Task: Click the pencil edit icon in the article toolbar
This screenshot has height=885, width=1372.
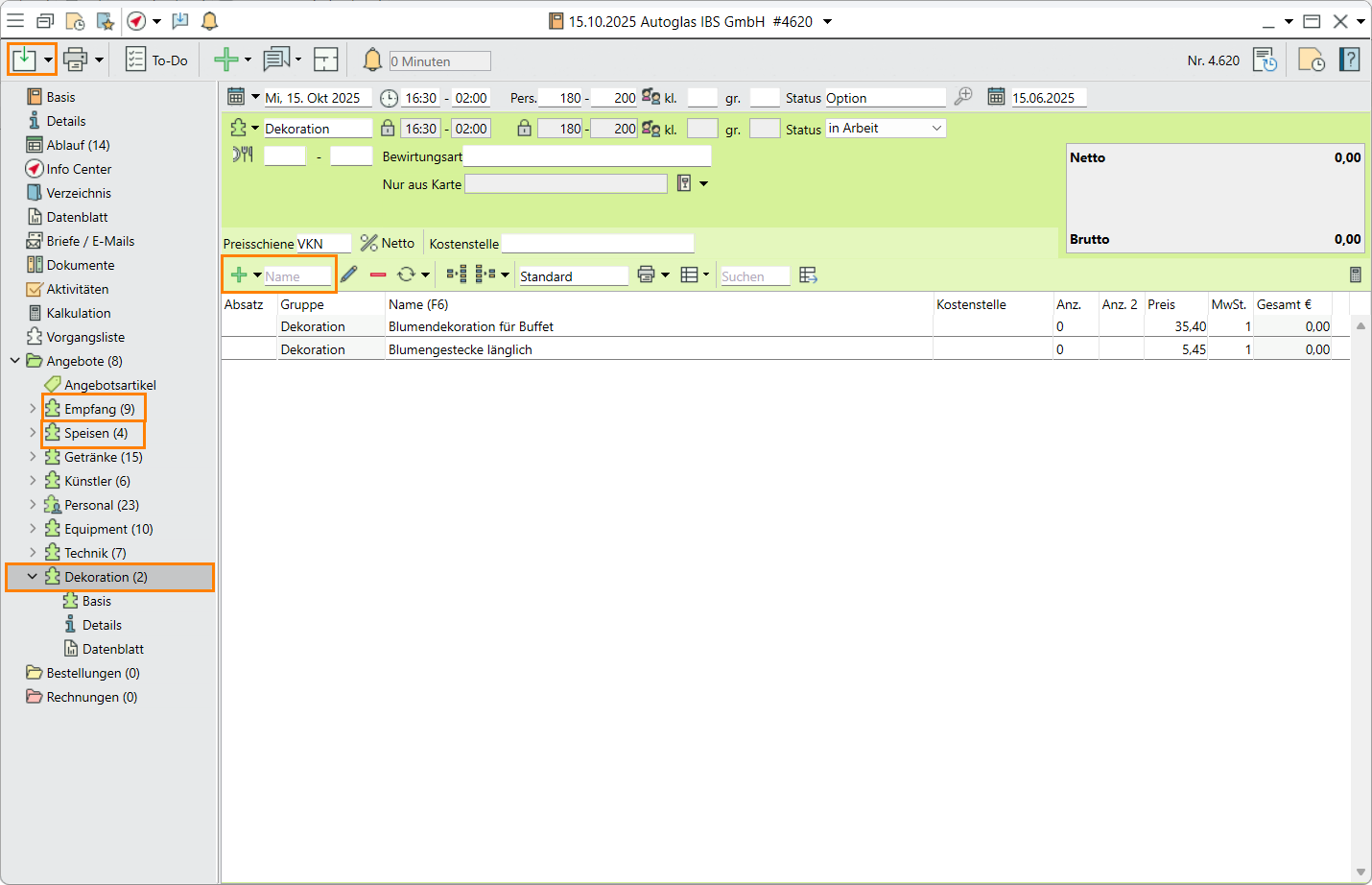Action: [x=349, y=275]
